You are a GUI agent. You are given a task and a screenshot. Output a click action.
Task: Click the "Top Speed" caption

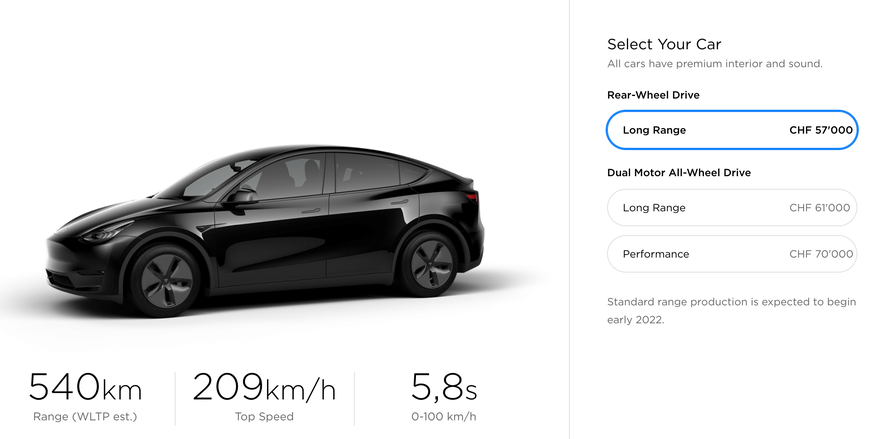(x=264, y=417)
